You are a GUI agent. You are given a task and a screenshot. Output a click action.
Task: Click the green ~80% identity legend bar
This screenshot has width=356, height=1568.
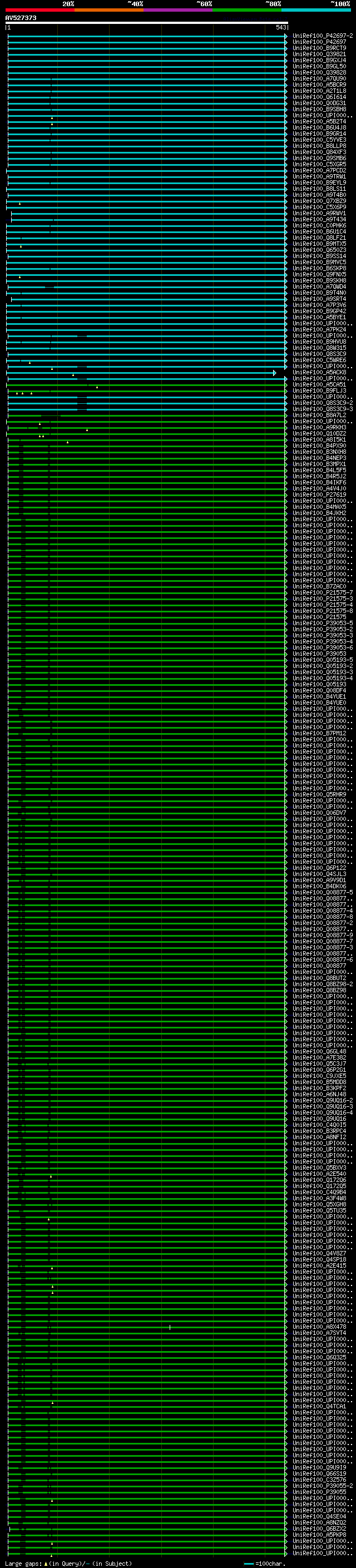pyautogui.click(x=247, y=10)
